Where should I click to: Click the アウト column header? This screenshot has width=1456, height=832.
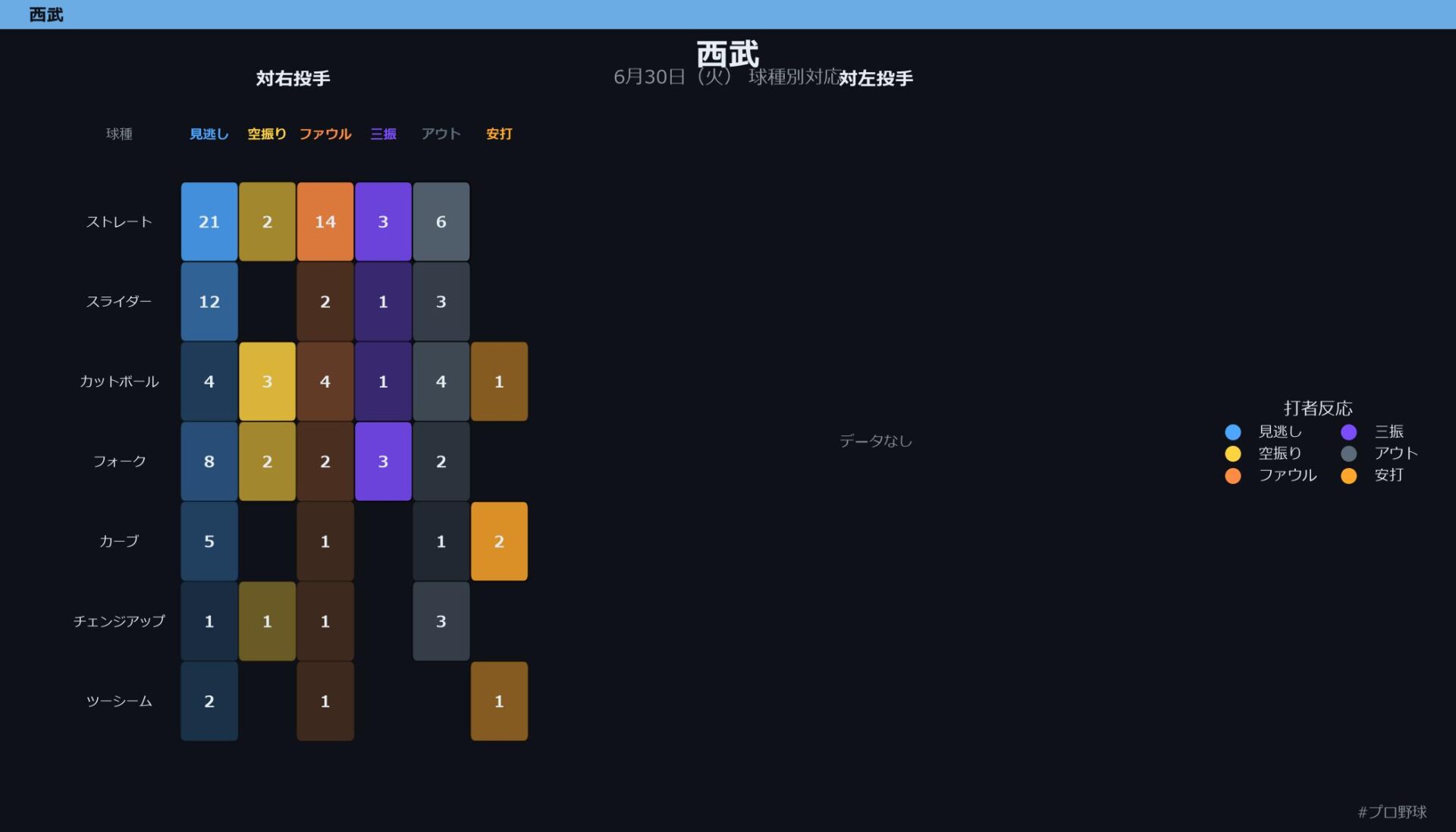(x=441, y=134)
